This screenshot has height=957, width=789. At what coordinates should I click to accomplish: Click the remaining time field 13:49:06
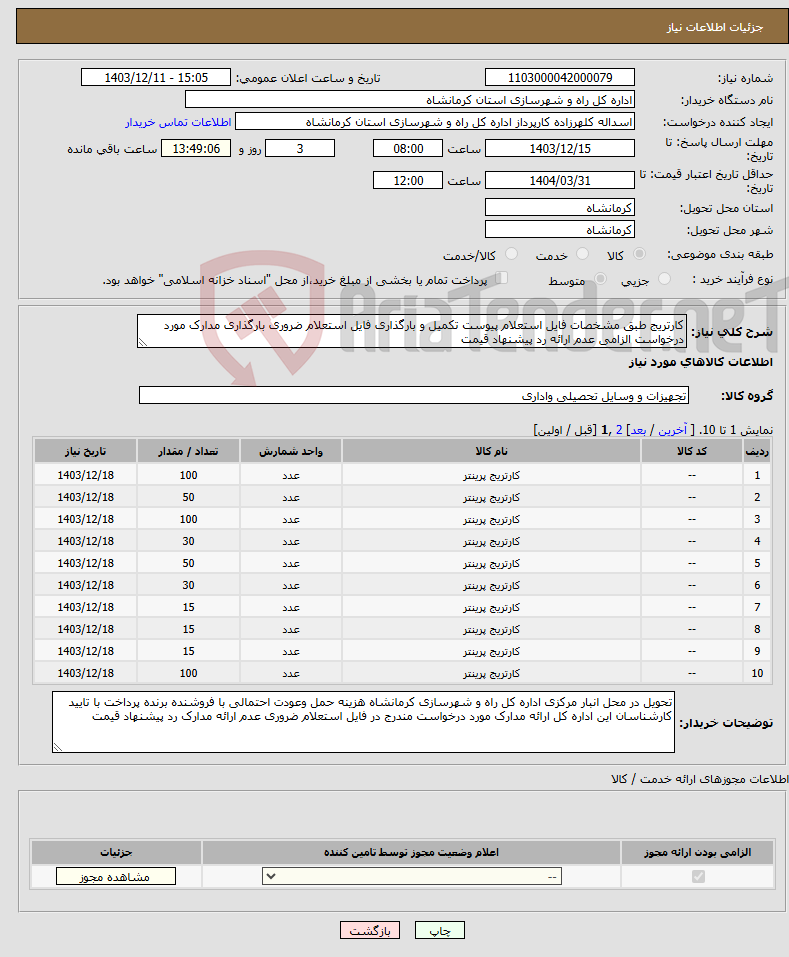[x=196, y=148]
